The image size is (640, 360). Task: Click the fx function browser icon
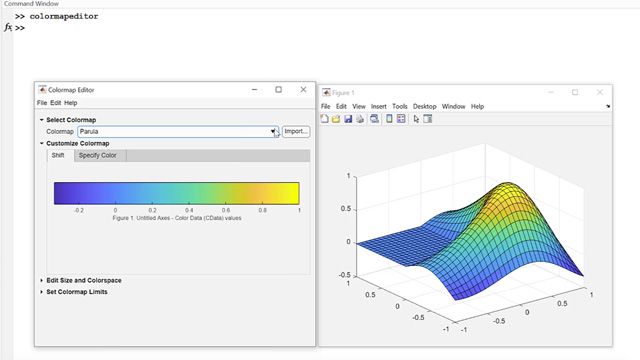(x=8, y=27)
